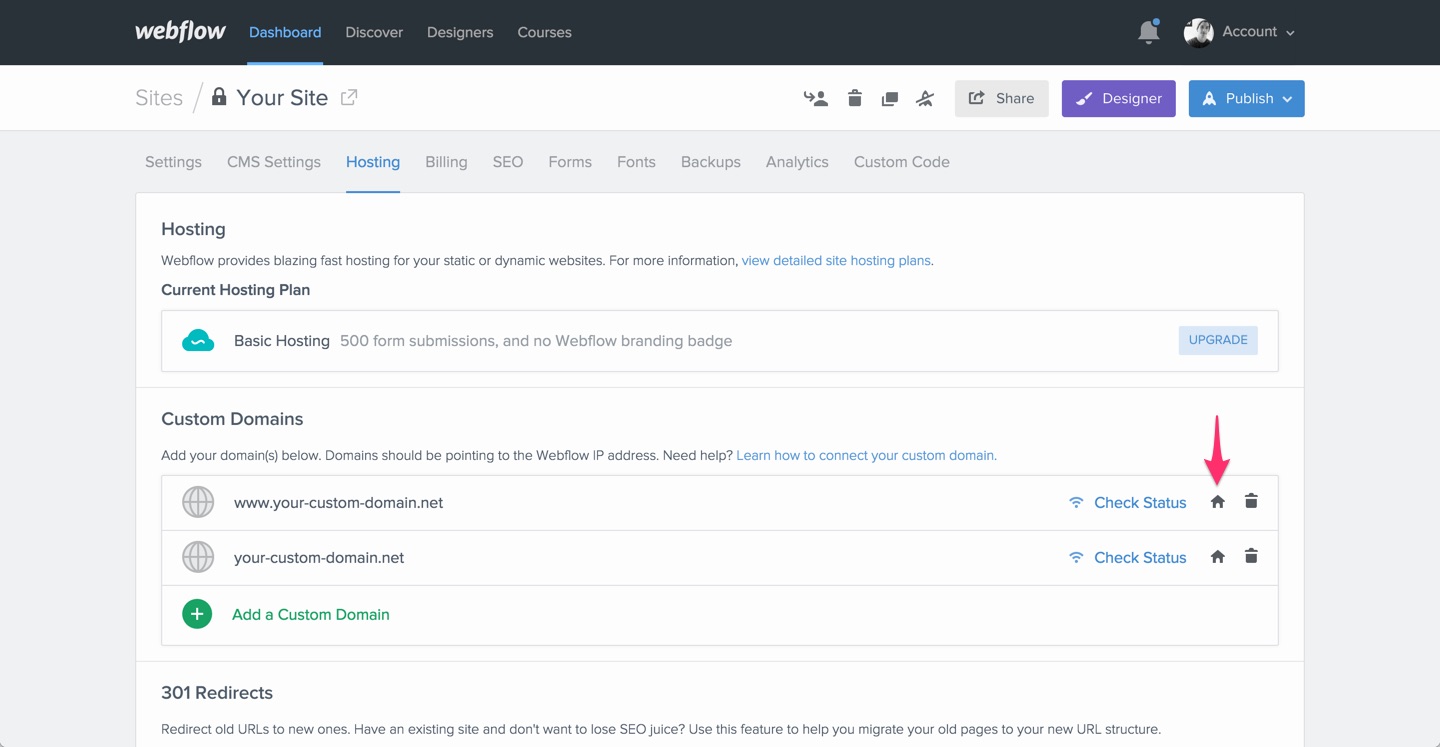Open the Custom Code tab
The image size is (1440, 747).
pyautogui.click(x=902, y=162)
